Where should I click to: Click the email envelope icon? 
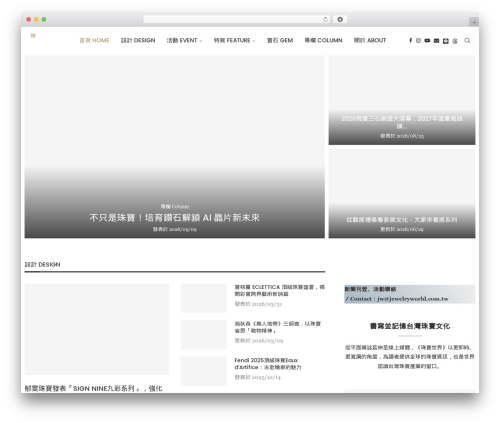tap(436, 41)
